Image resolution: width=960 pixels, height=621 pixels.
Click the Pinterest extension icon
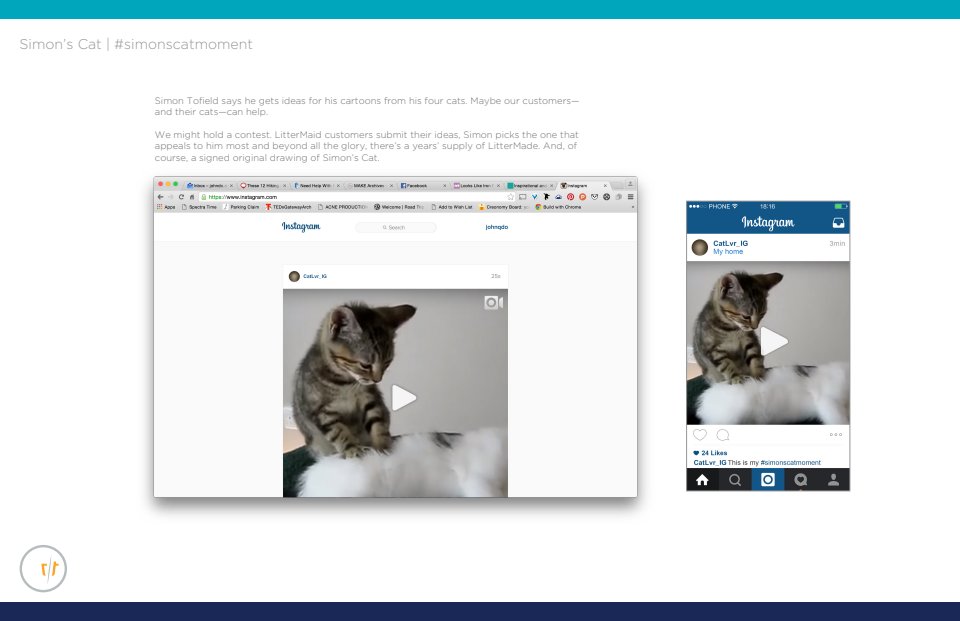click(570, 197)
